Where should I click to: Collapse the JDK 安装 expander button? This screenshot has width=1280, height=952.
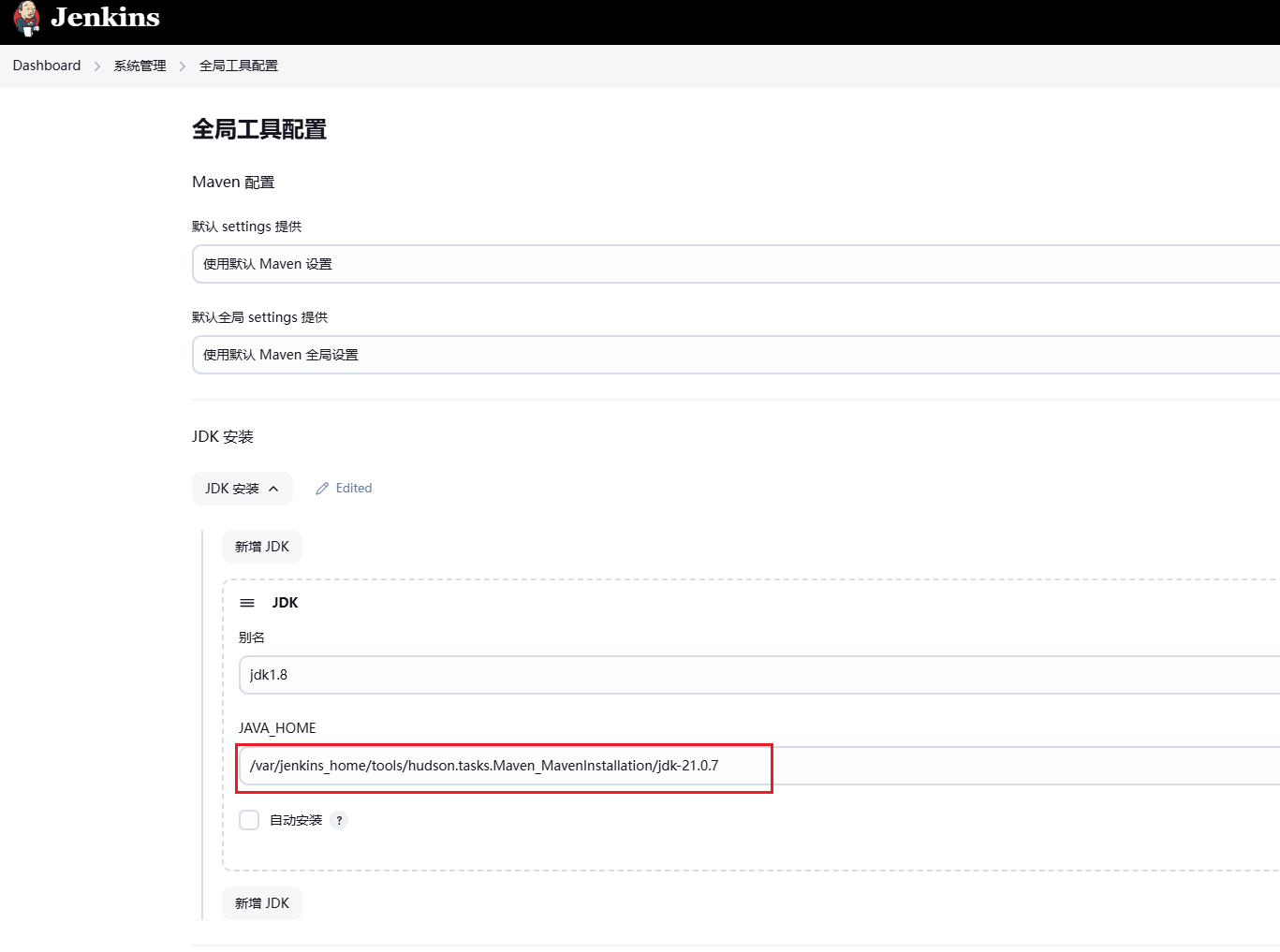point(243,489)
